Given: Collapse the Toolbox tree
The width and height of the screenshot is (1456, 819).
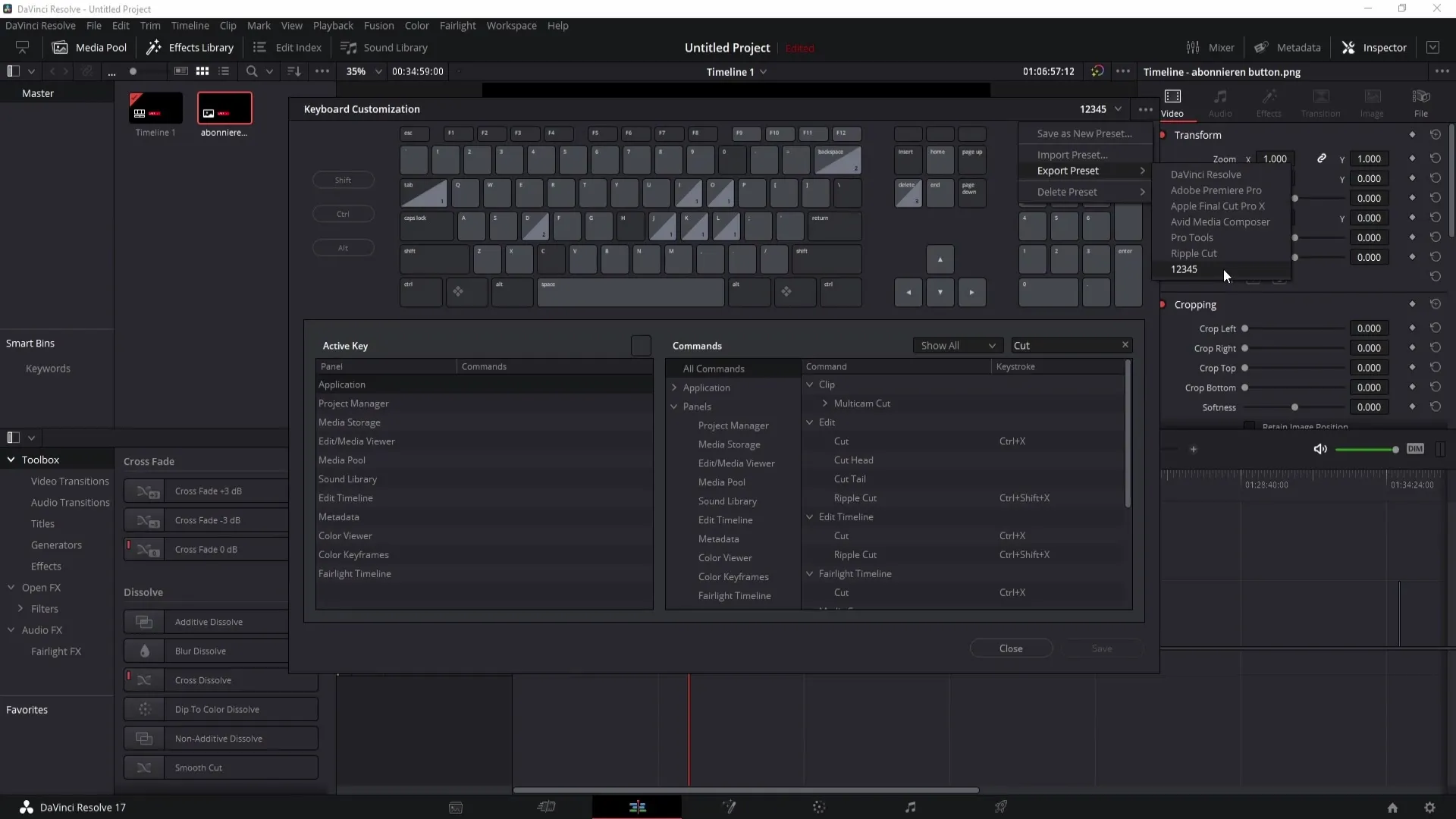Looking at the screenshot, I should [11, 460].
